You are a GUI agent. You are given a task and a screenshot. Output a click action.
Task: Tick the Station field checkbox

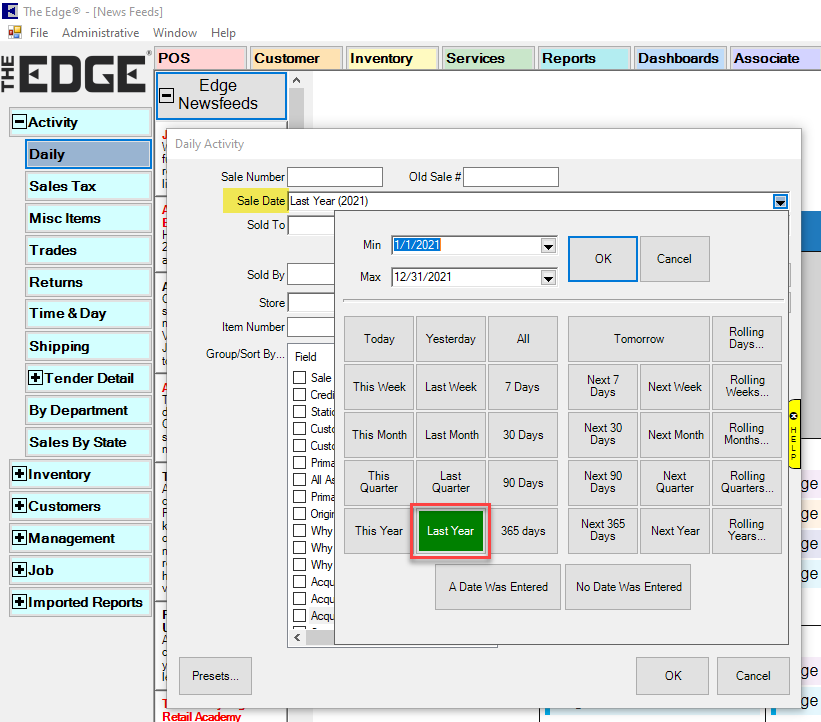(300, 411)
